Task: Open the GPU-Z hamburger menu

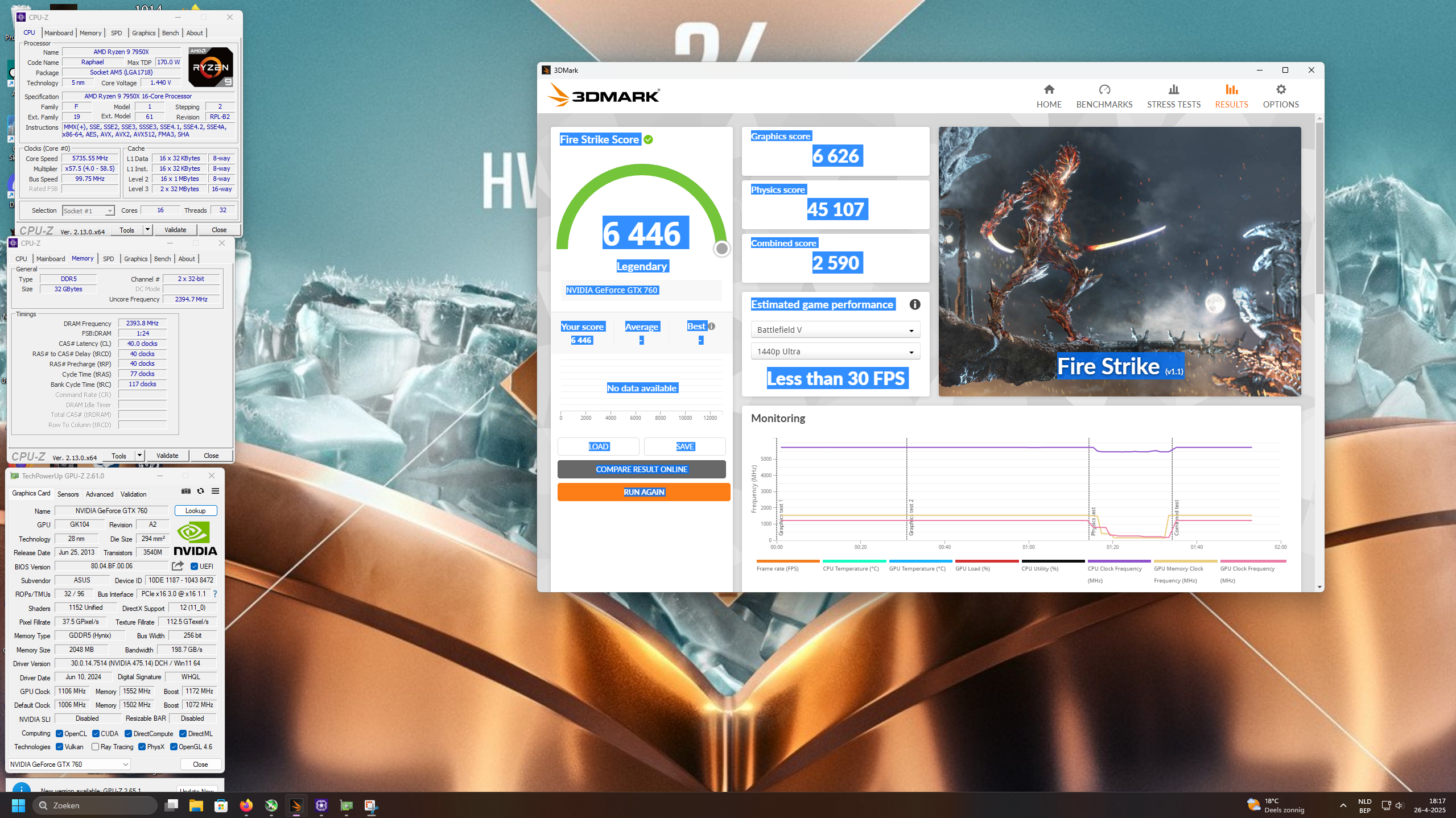Action: (215, 491)
